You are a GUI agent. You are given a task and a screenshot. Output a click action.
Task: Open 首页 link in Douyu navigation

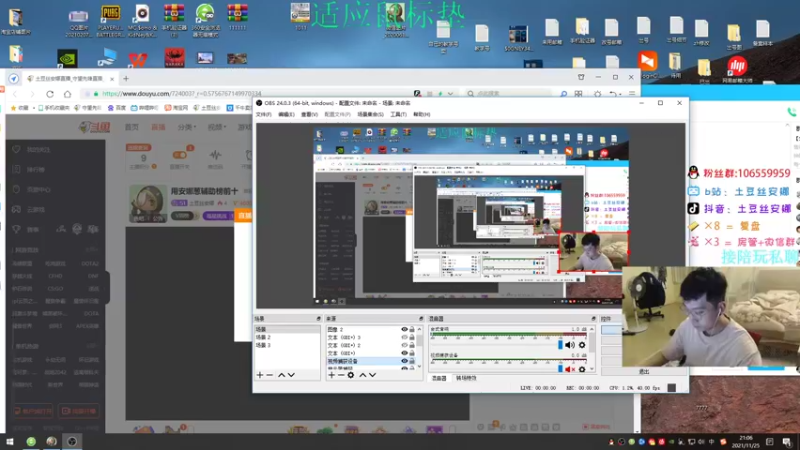tap(132, 127)
